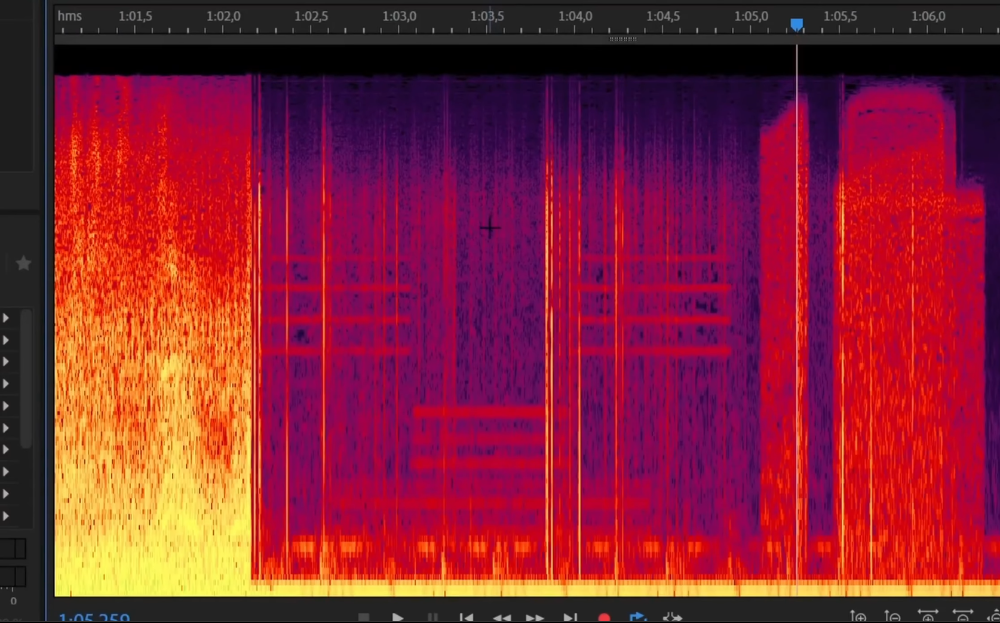Click Zoom In Time icon

[928, 617]
